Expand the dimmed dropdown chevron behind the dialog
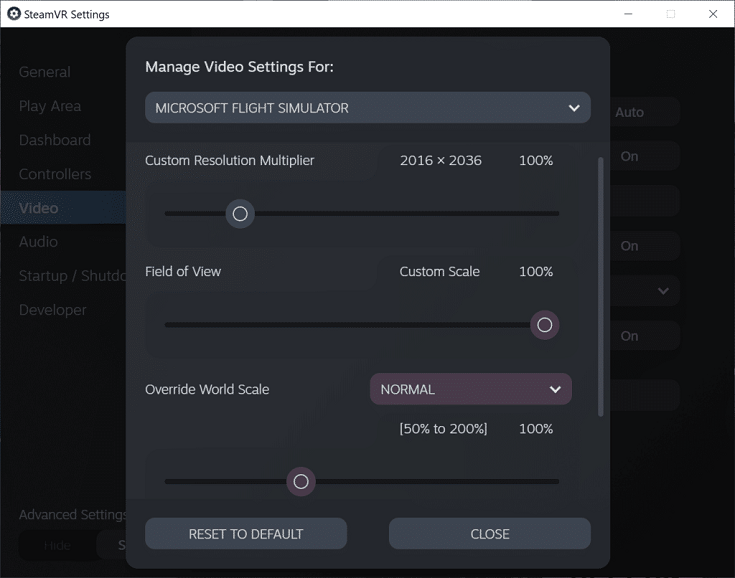This screenshot has width=735, height=578. click(x=662, y=291)
